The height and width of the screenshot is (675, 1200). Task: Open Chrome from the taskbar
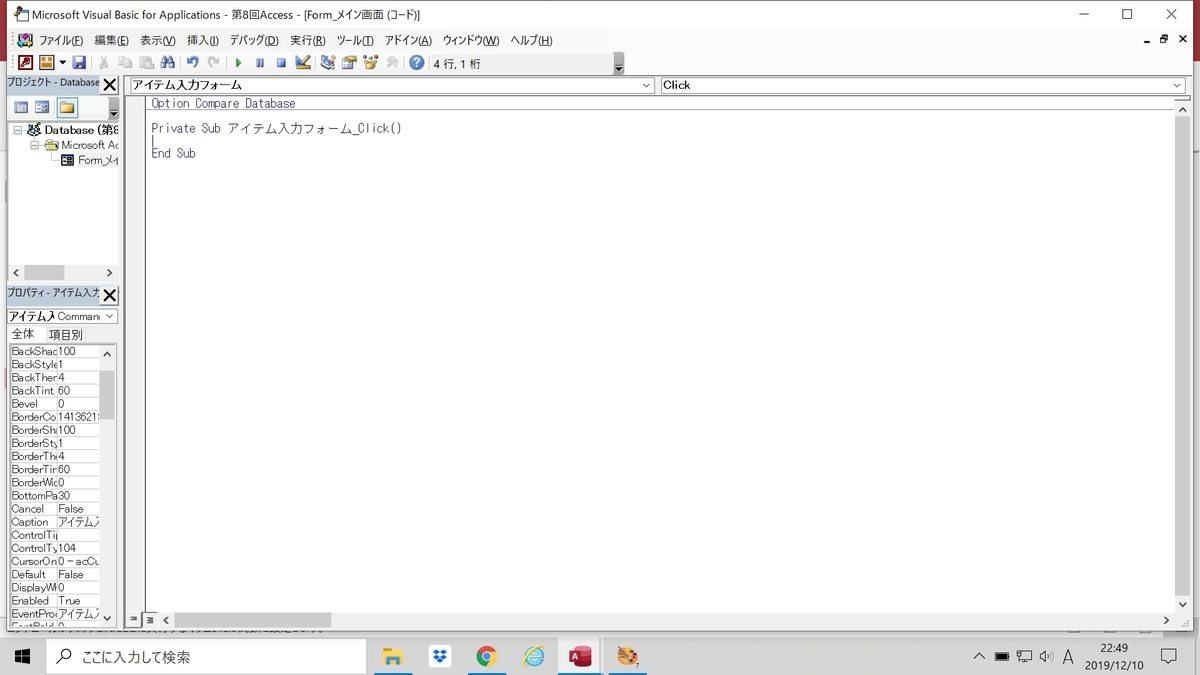486,656
